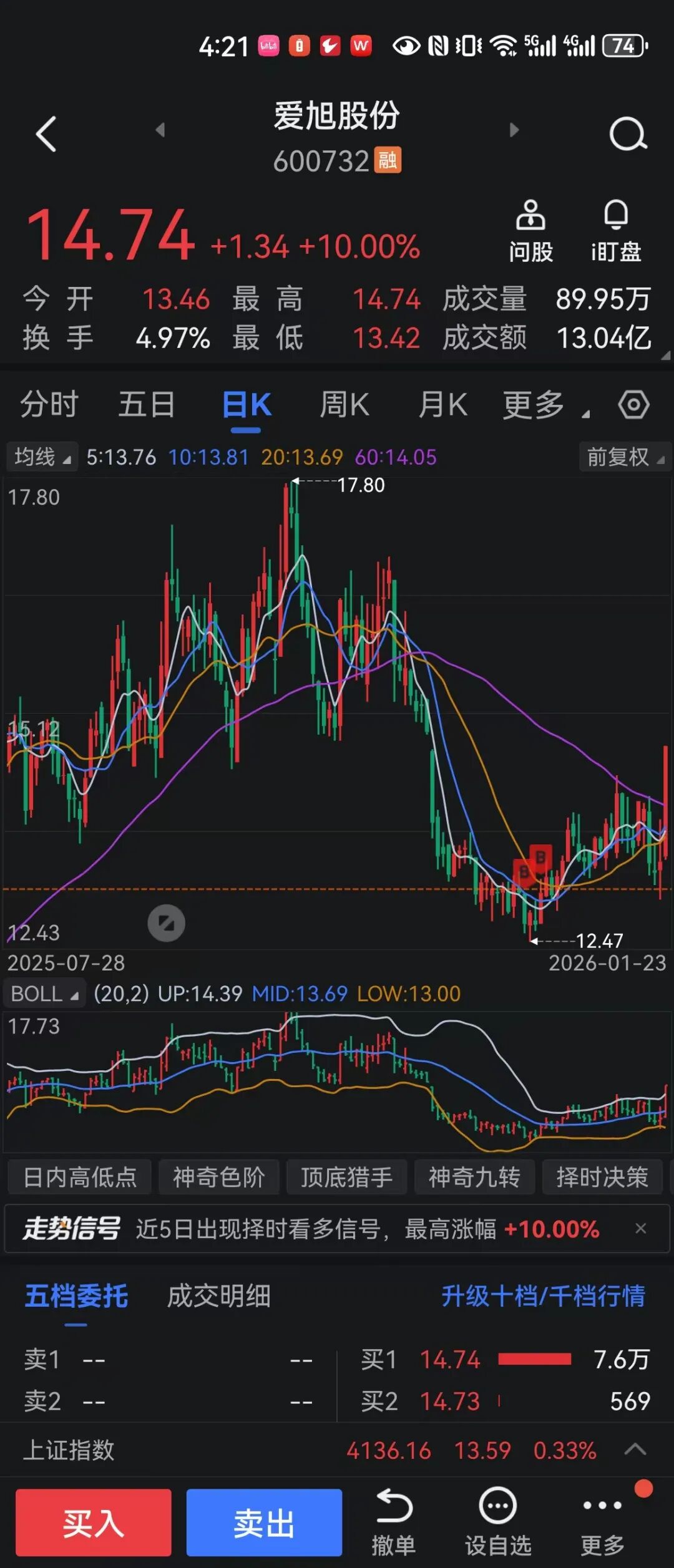The height and width of the screenshot is (1568, 674).
Task: Switch to the 周K tab
Action: [x=344, y=405]
